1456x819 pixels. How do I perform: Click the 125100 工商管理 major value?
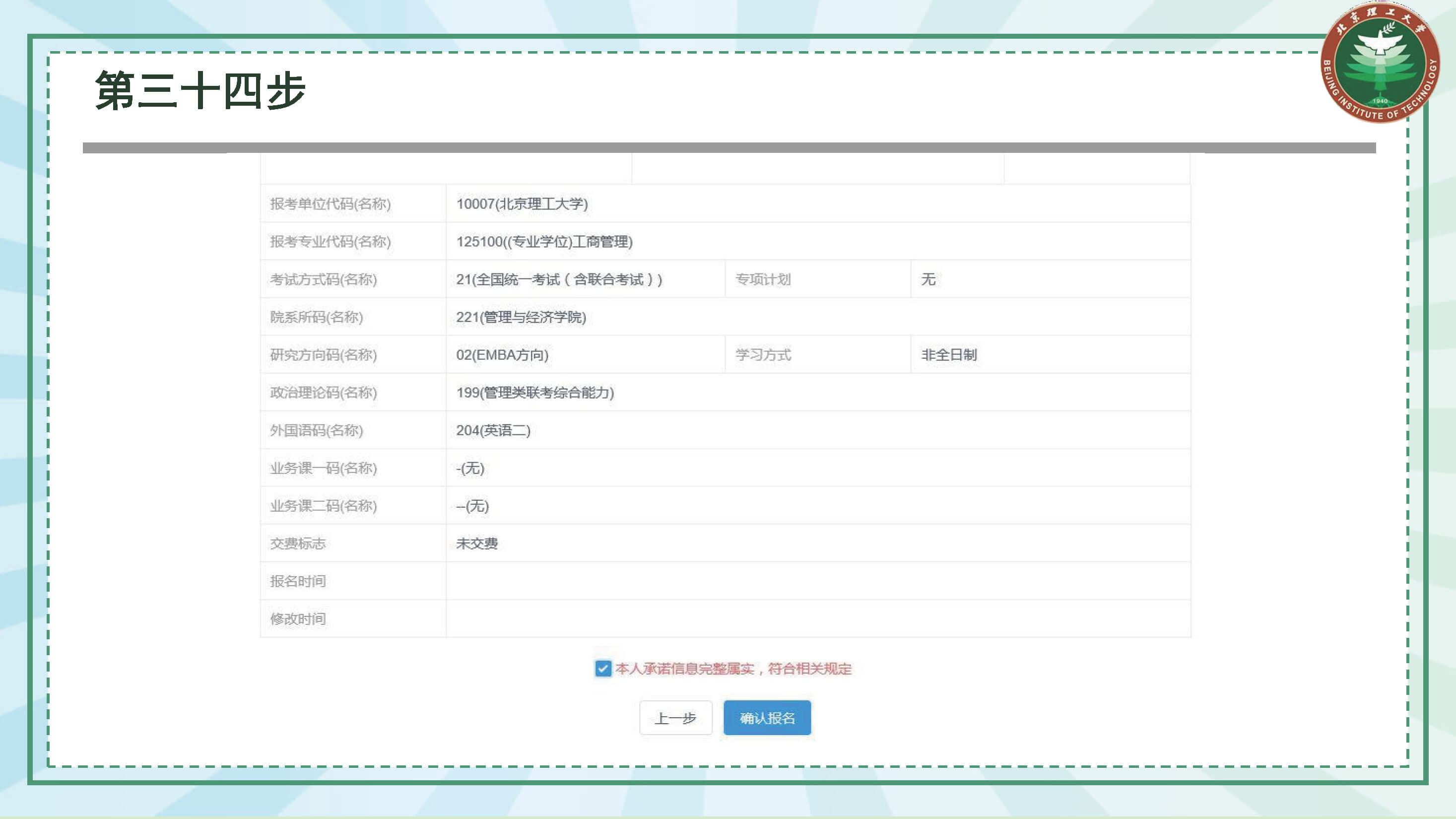(544, 241)
